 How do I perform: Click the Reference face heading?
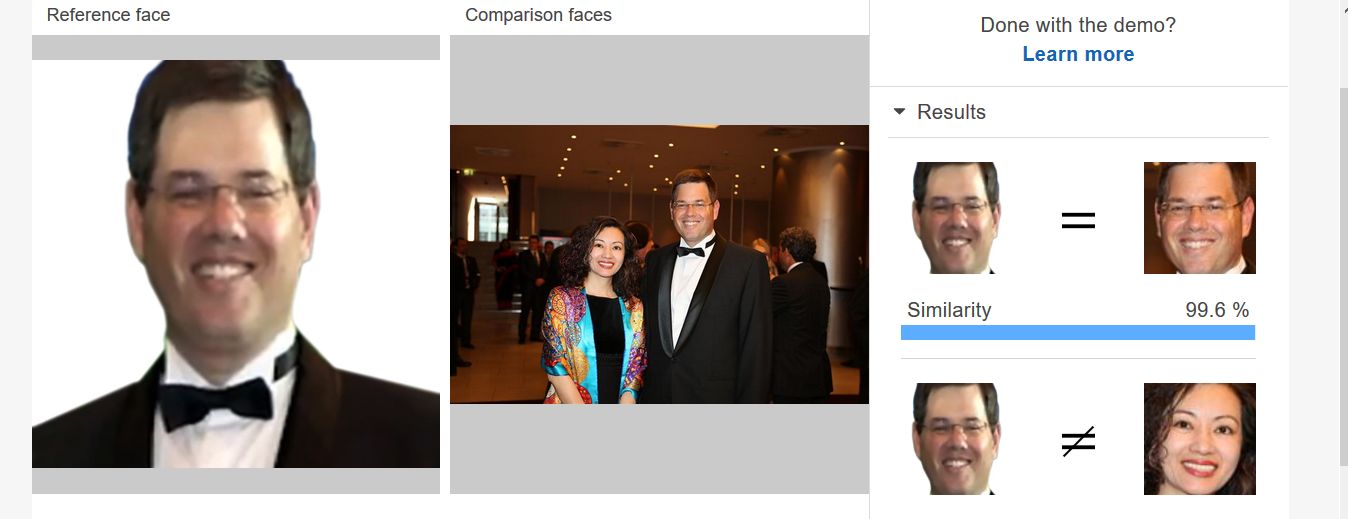pos(108,15)
